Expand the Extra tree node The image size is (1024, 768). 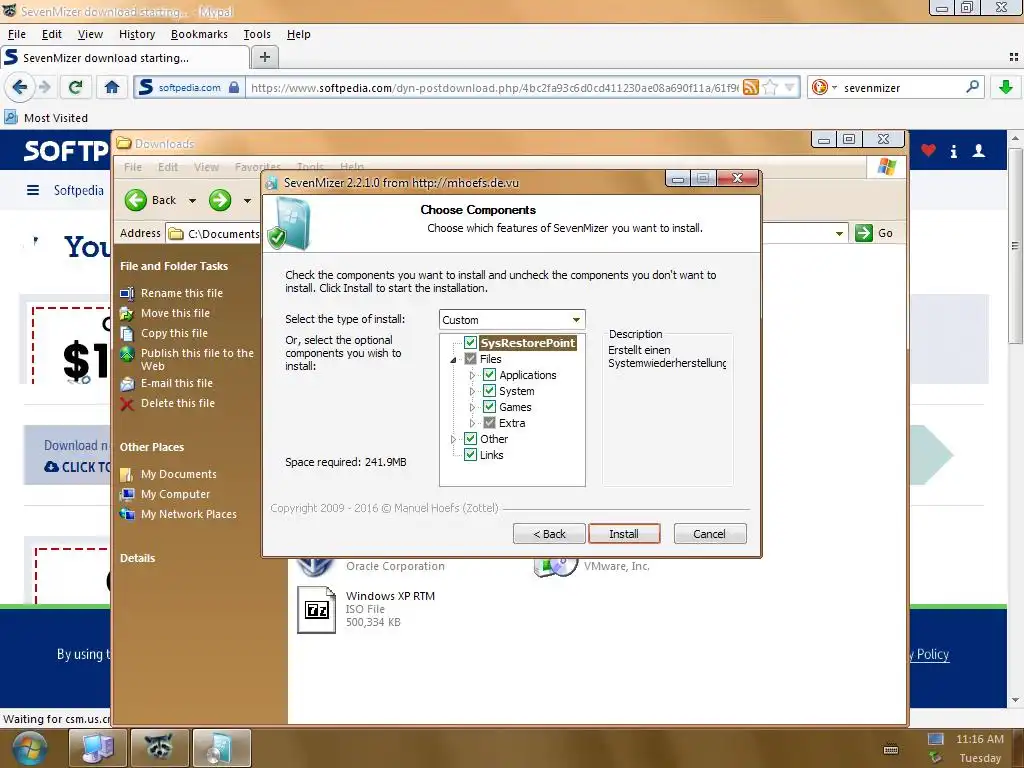[472, 423]
